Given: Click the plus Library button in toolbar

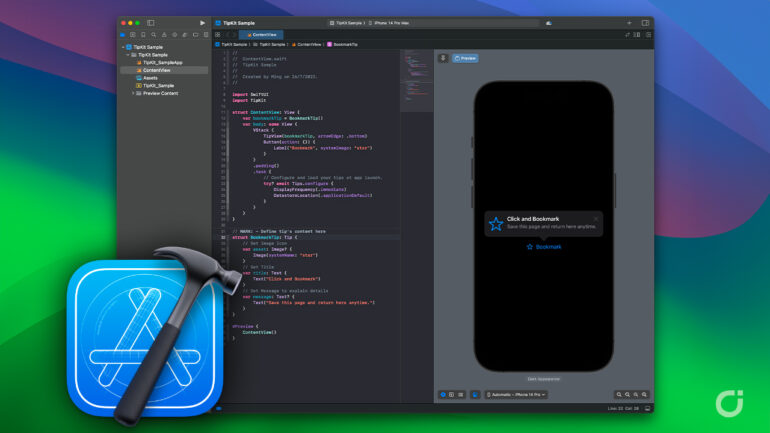Looking at the screenshot, I should [x=629, y=22].
